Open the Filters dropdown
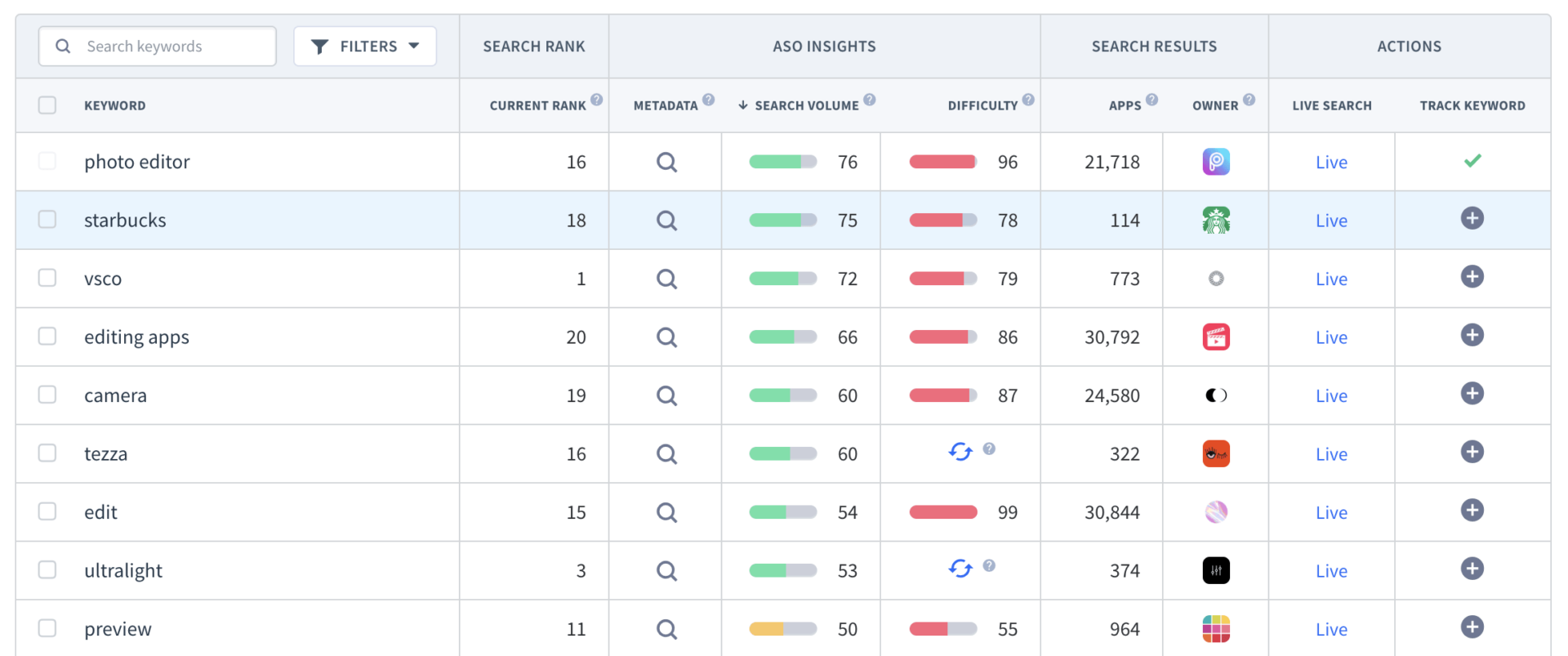 (365, 47)
